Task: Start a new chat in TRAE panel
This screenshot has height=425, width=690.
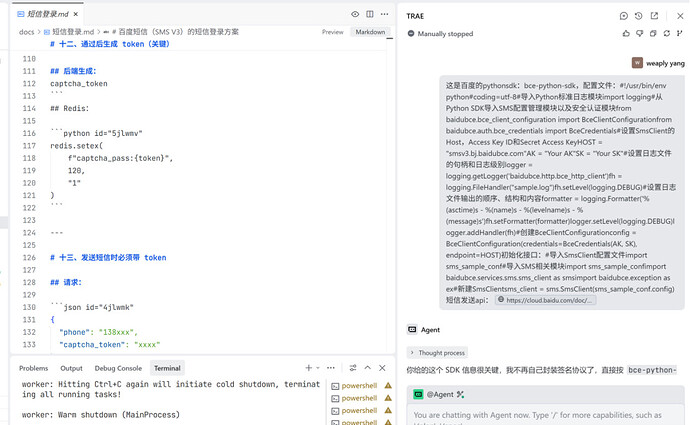Action: (624, 16)
